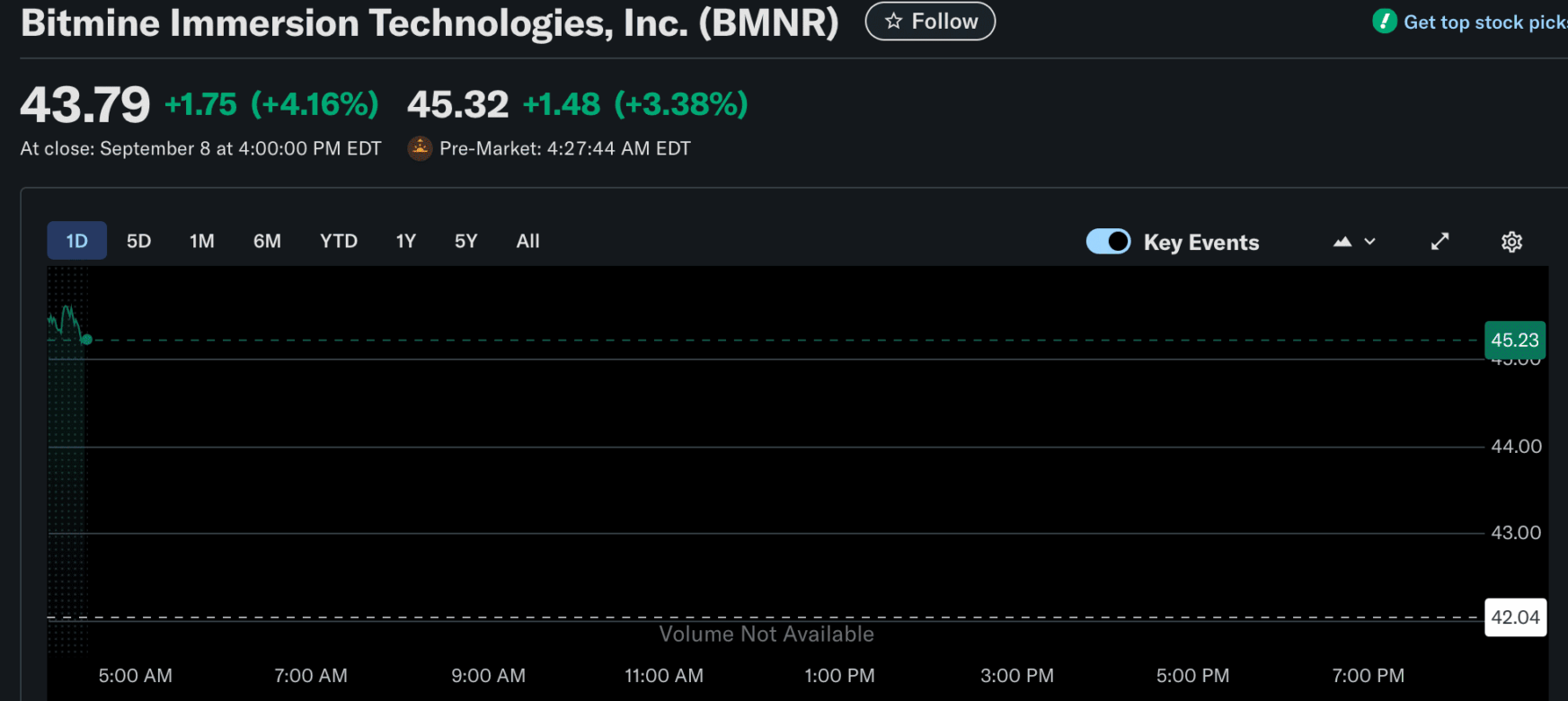Viewport: 1568px width, 701px height.
Task: Open chart settings gear icon
Action: 1511,242
